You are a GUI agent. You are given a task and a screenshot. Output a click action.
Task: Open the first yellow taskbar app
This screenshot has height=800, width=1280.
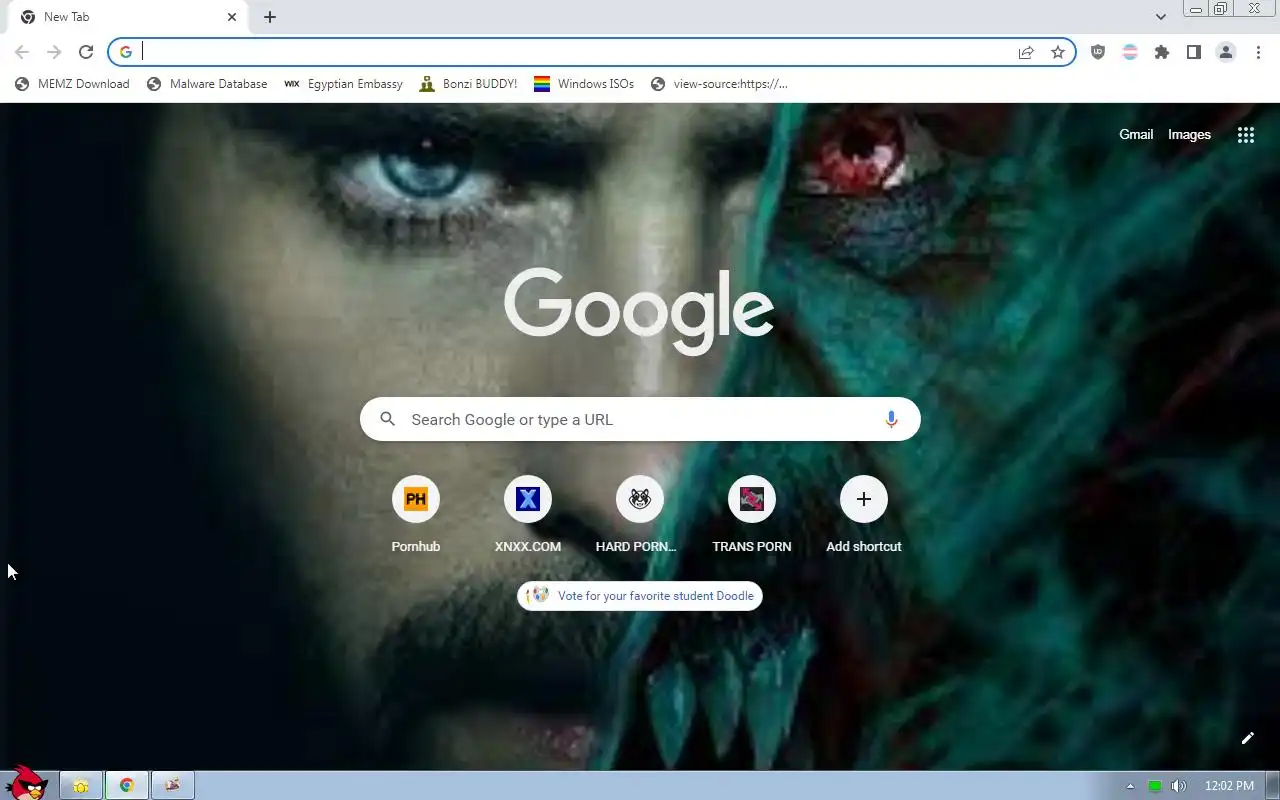tap(81, 785)
